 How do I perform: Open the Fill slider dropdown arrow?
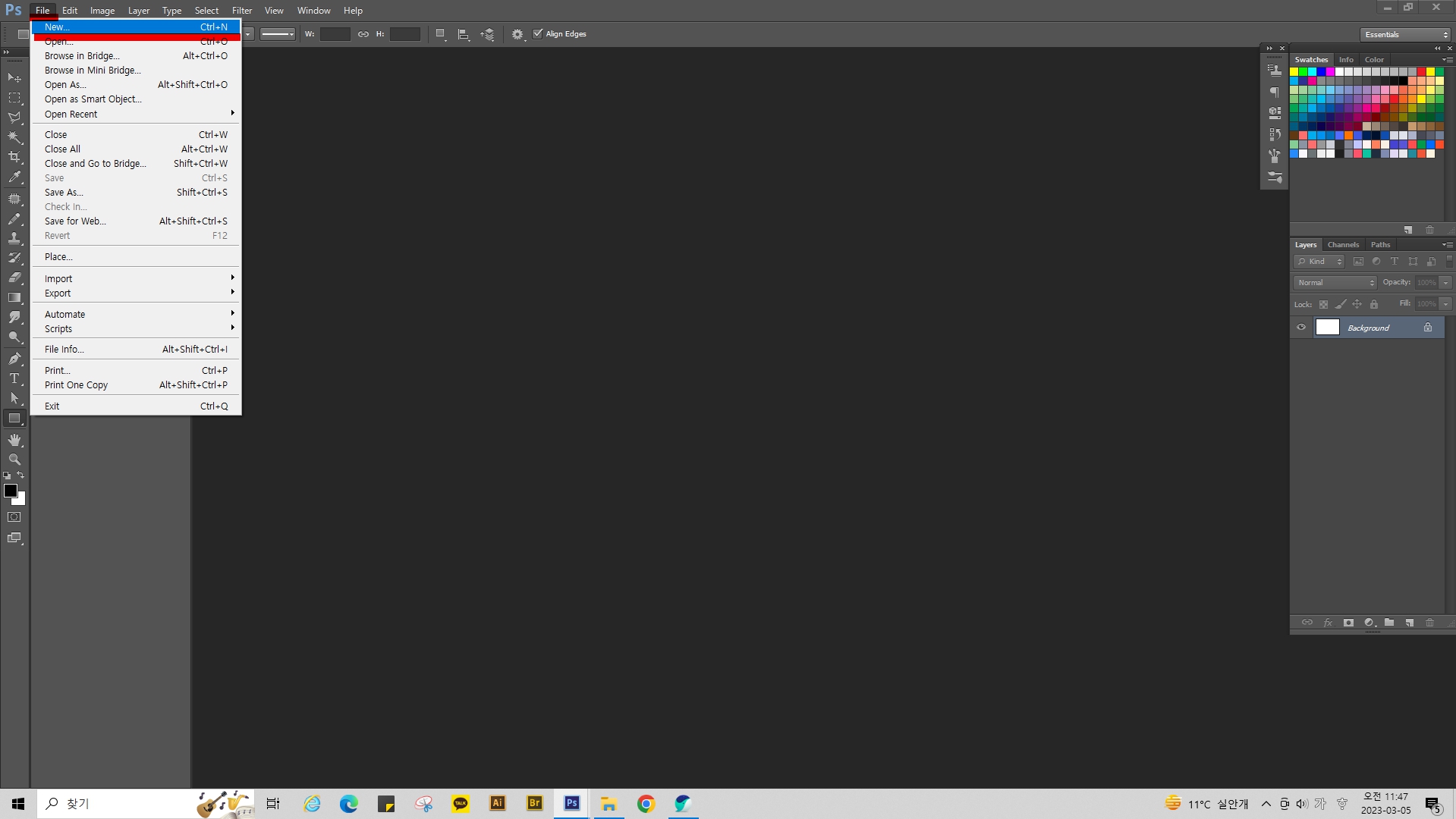click(1446, 303)
